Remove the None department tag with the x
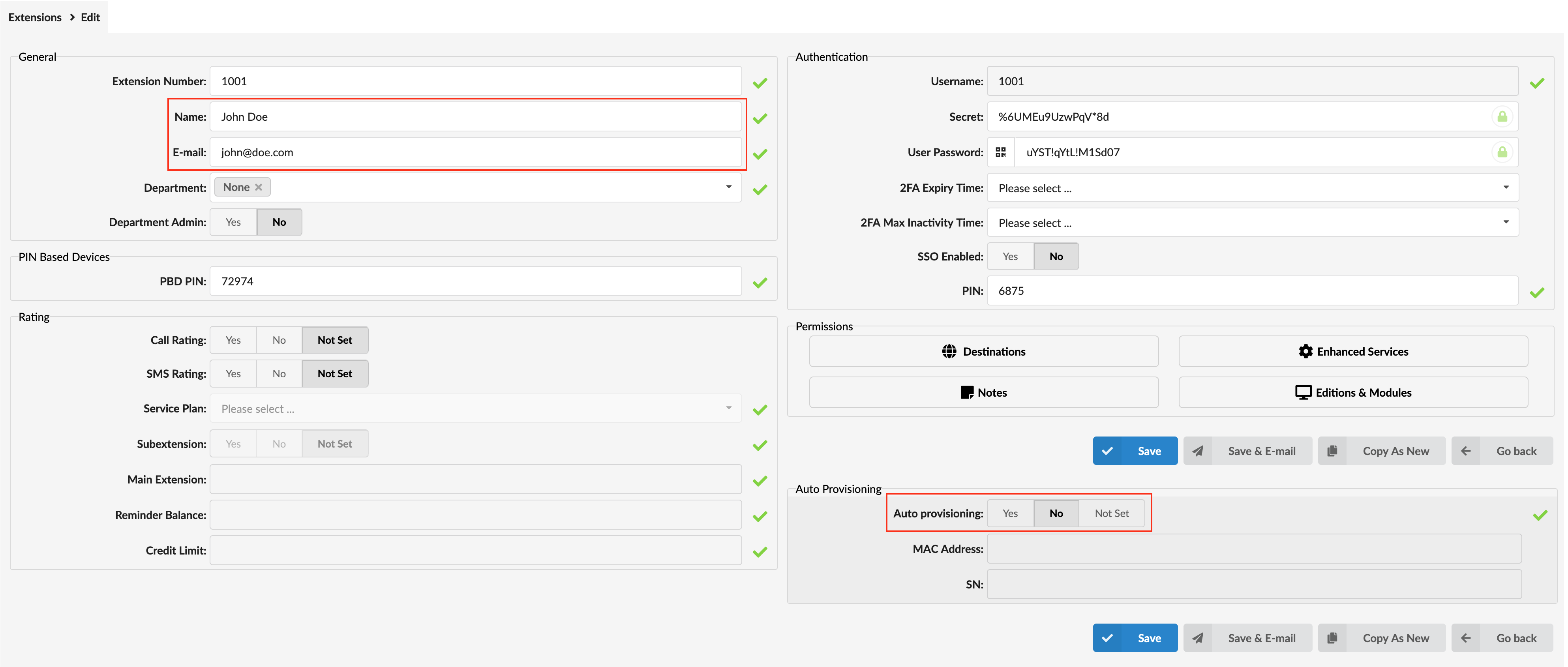 click(259, 187)
